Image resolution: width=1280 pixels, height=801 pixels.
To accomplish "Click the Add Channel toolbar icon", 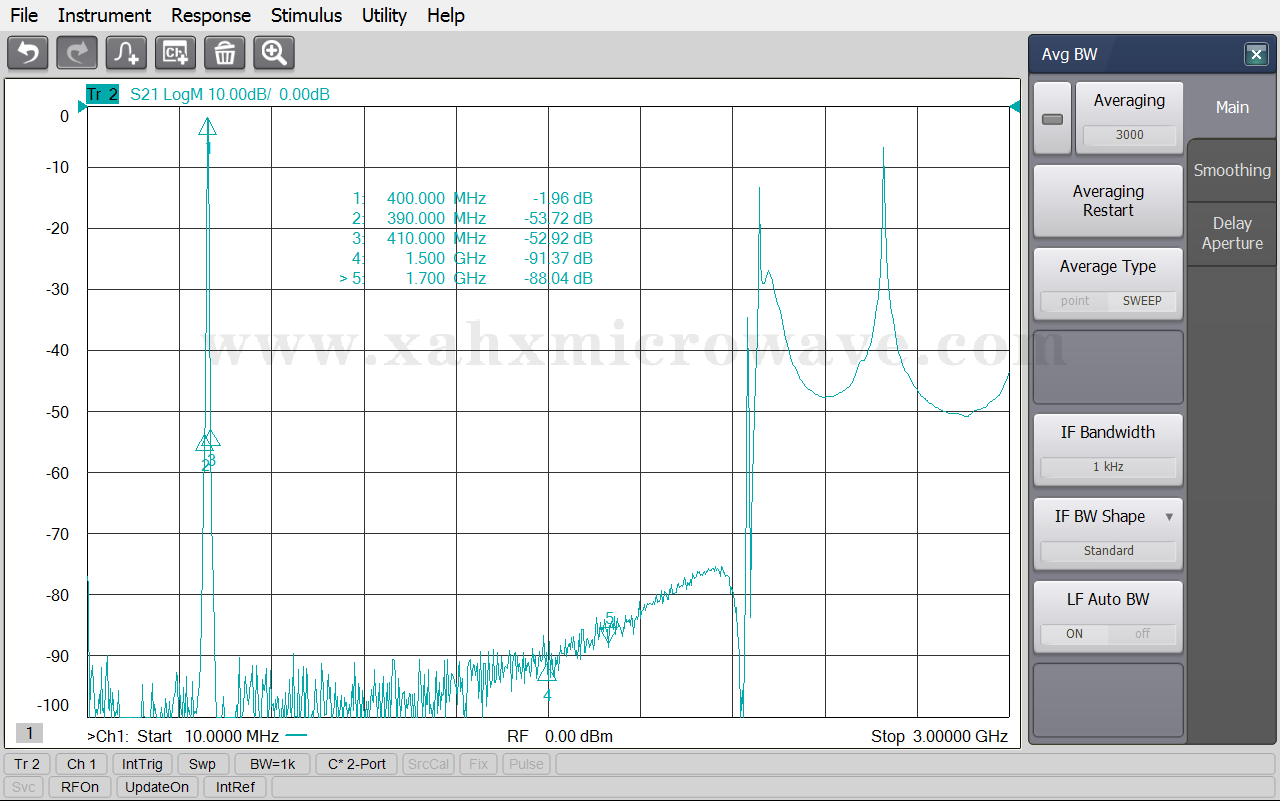I will [x=175, y=53].
